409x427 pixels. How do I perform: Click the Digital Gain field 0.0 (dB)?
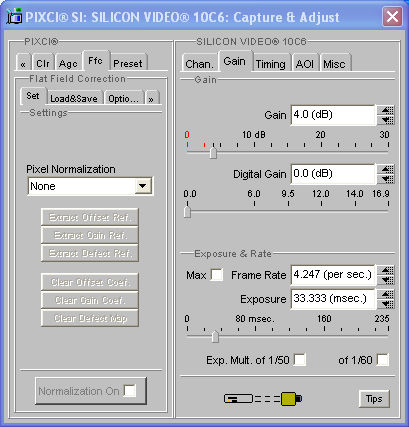click(x=333, y=174)
